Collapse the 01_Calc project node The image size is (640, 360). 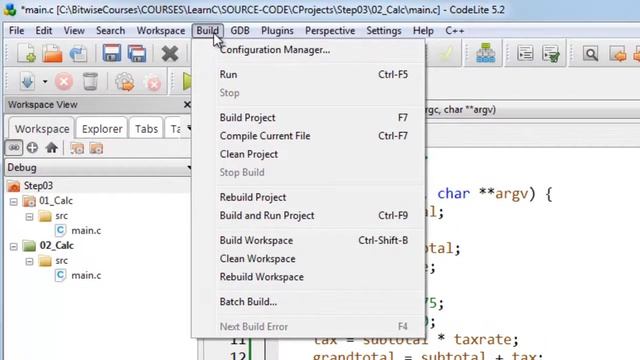[13, 201]
